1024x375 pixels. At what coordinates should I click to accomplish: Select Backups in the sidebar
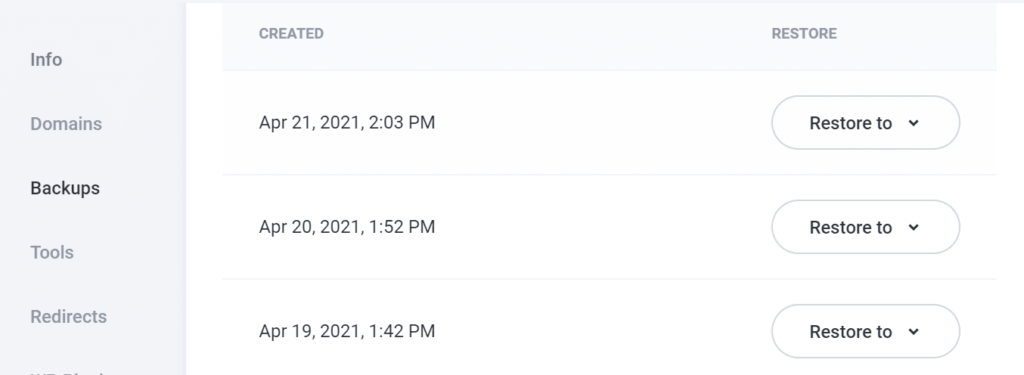pos(65,188)
